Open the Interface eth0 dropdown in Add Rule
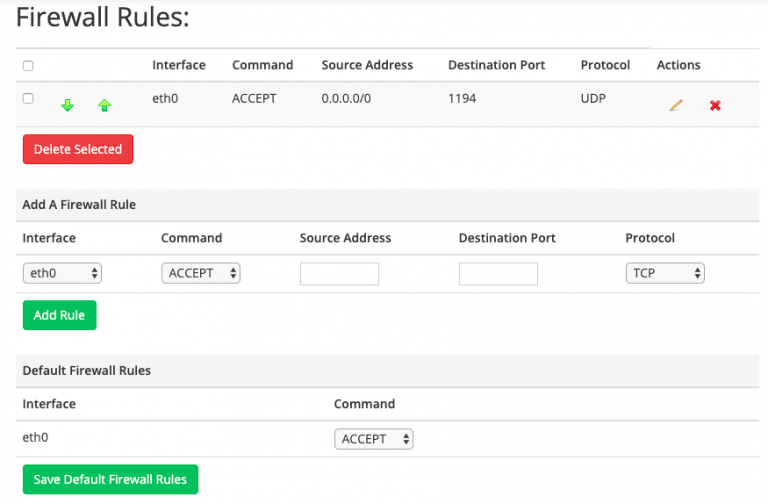 pos(62,273)
